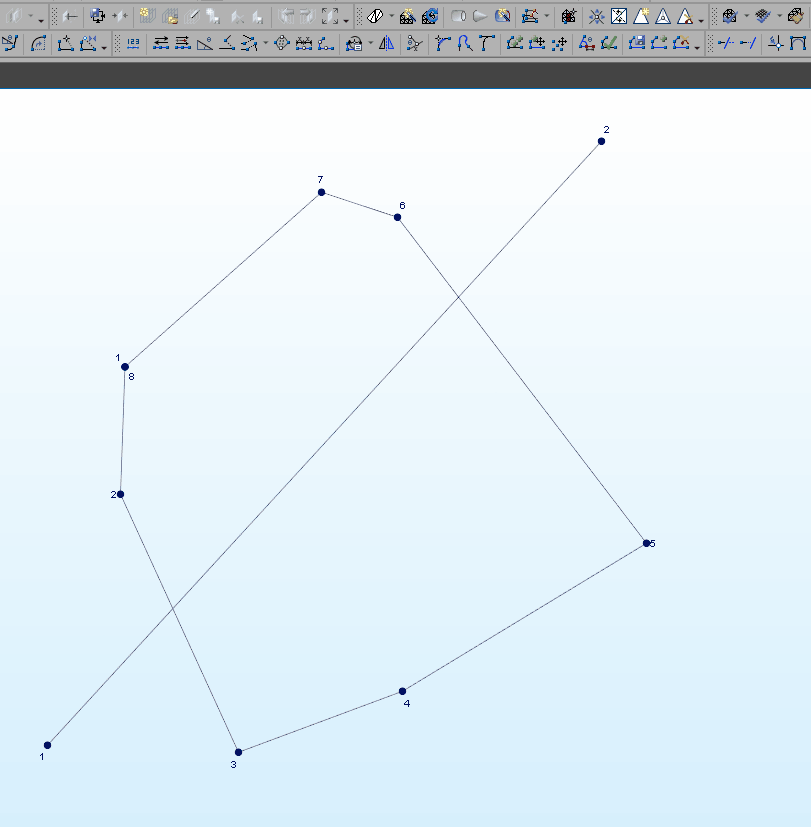Open dropdown next to mesh checkmark icon
This screenshot has height=827, width=811.
[x=746, y=16]
